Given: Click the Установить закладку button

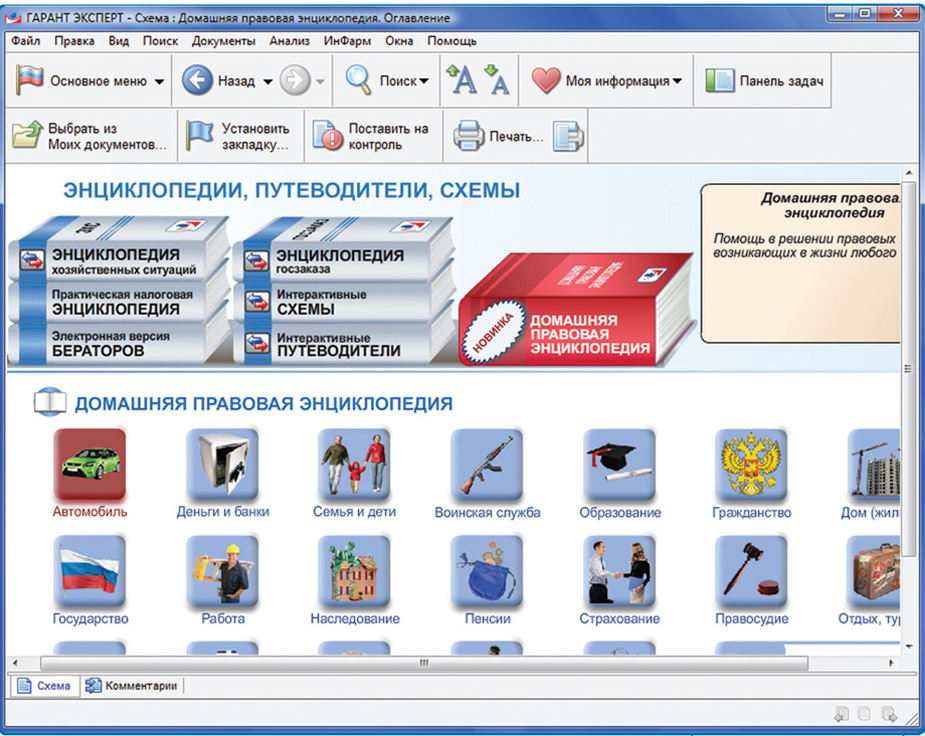Looking at the screenshot, I should pyautogui.click(x=241, y=136).
